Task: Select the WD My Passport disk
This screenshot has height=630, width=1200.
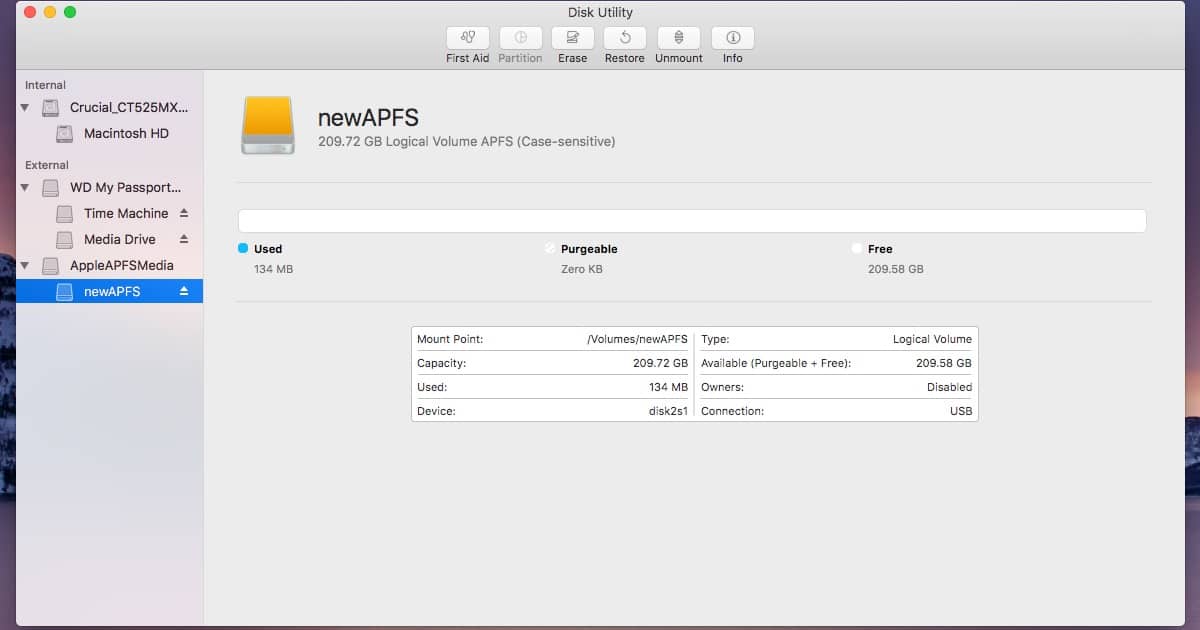Action: point(125,187)
